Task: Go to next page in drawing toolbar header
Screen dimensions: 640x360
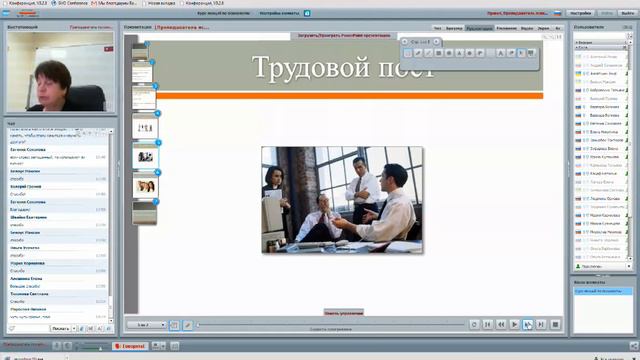Action: [x=436, y=42]
